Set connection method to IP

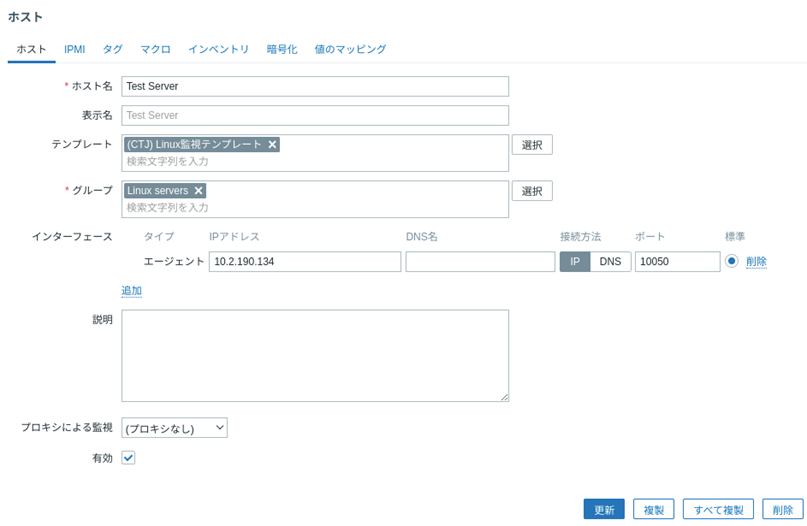tap(575, 262)
